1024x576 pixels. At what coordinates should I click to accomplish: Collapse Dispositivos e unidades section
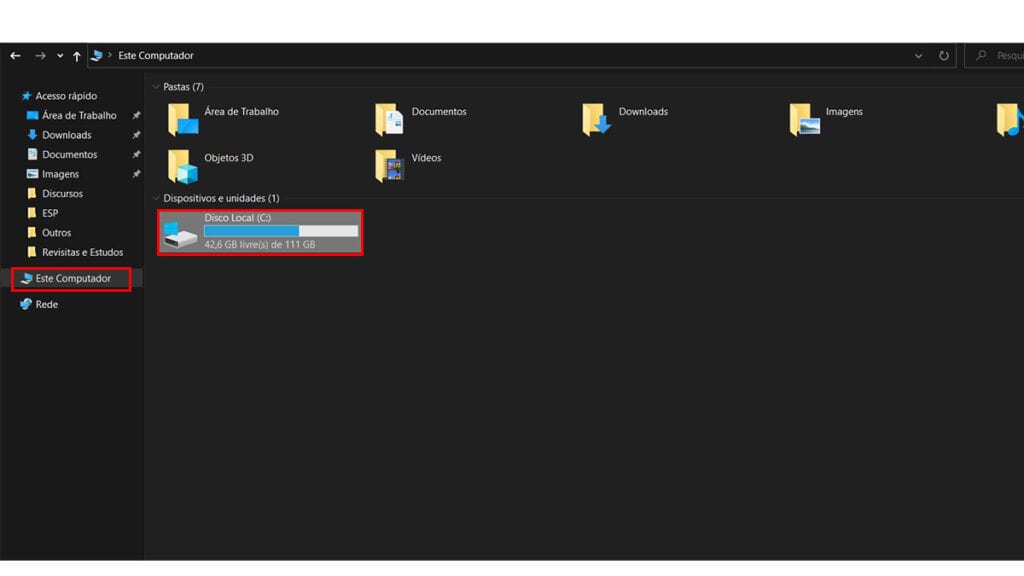155,199
